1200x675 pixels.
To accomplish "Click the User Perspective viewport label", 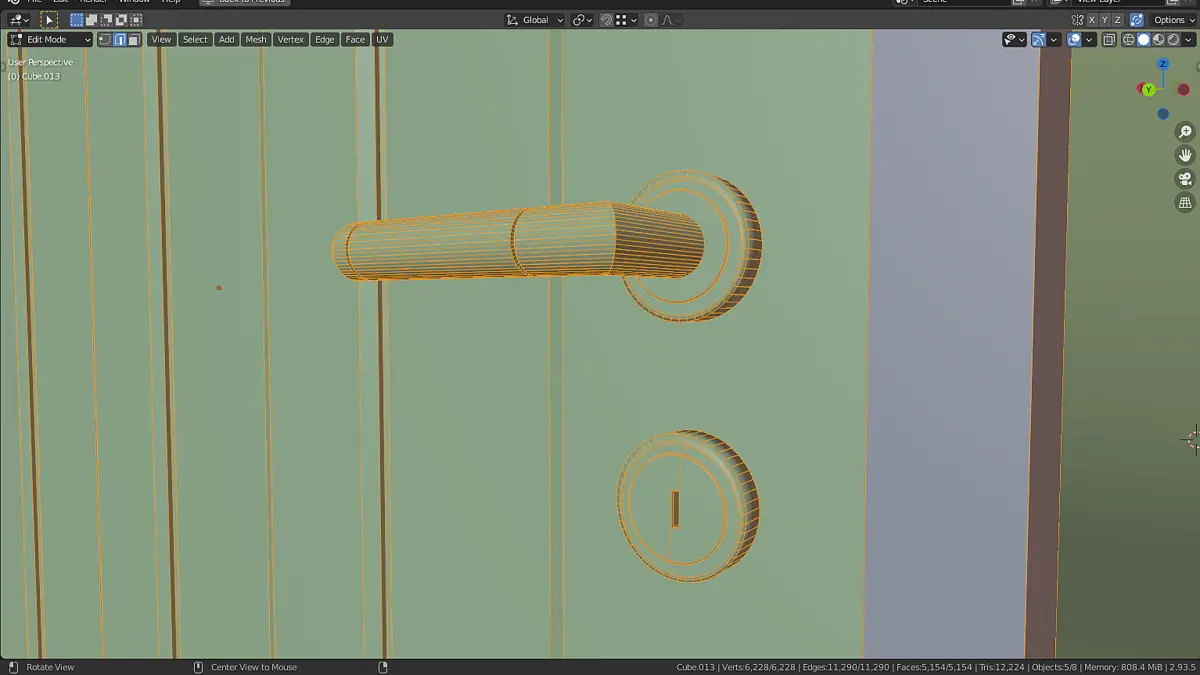I will pos(41,62).
